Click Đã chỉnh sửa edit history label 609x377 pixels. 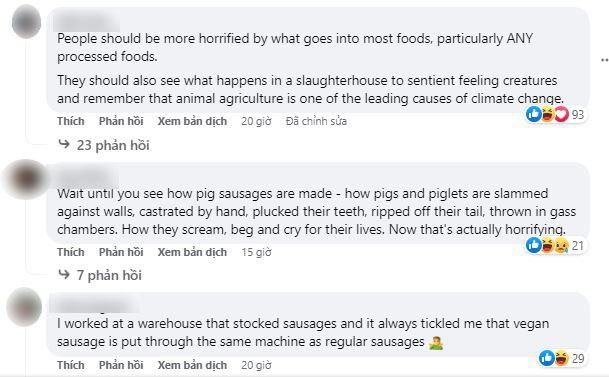[x=316, y=121]
